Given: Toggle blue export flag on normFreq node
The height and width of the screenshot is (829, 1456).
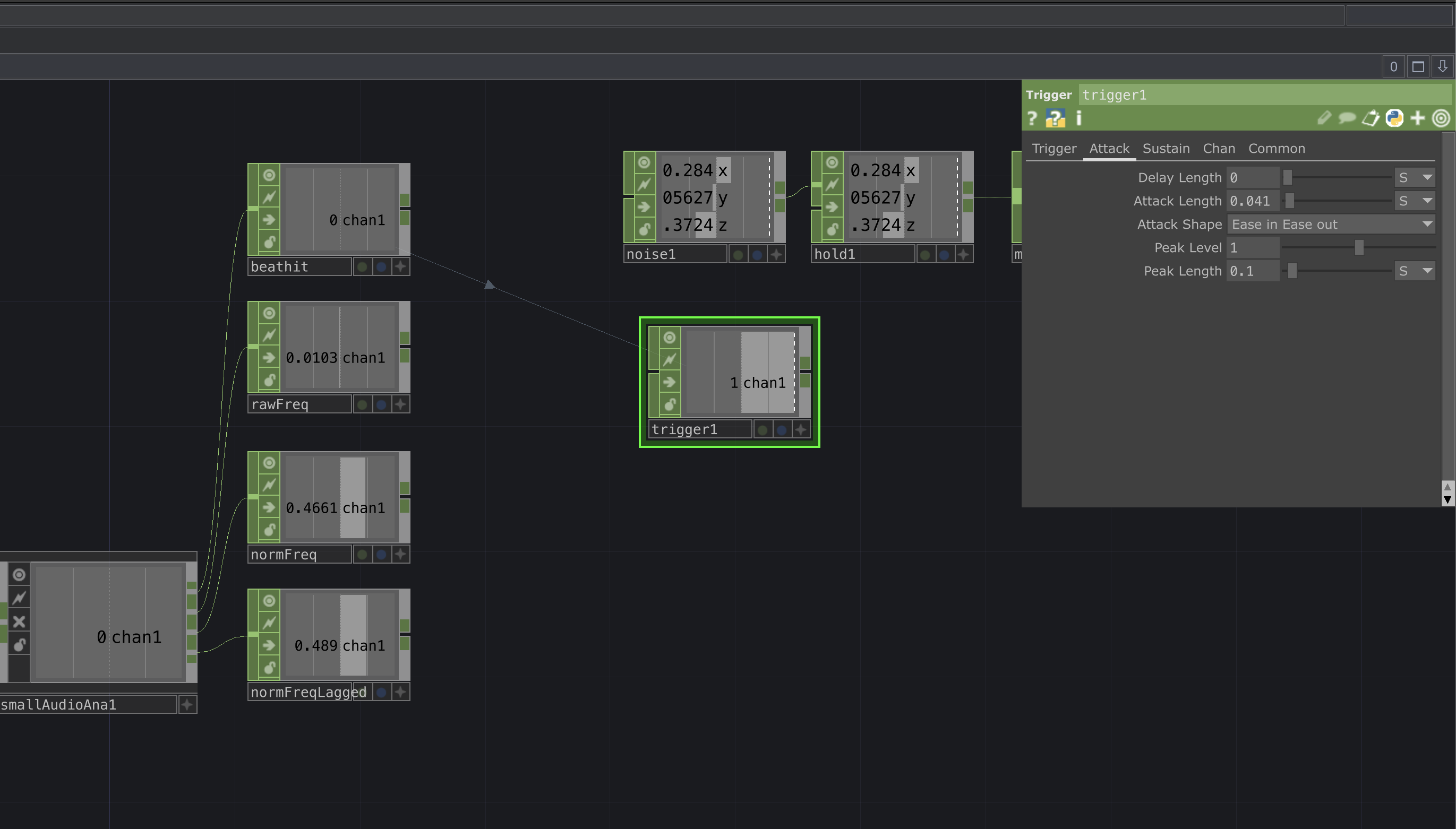Looking at the screenshot, I should click(381, 555).
